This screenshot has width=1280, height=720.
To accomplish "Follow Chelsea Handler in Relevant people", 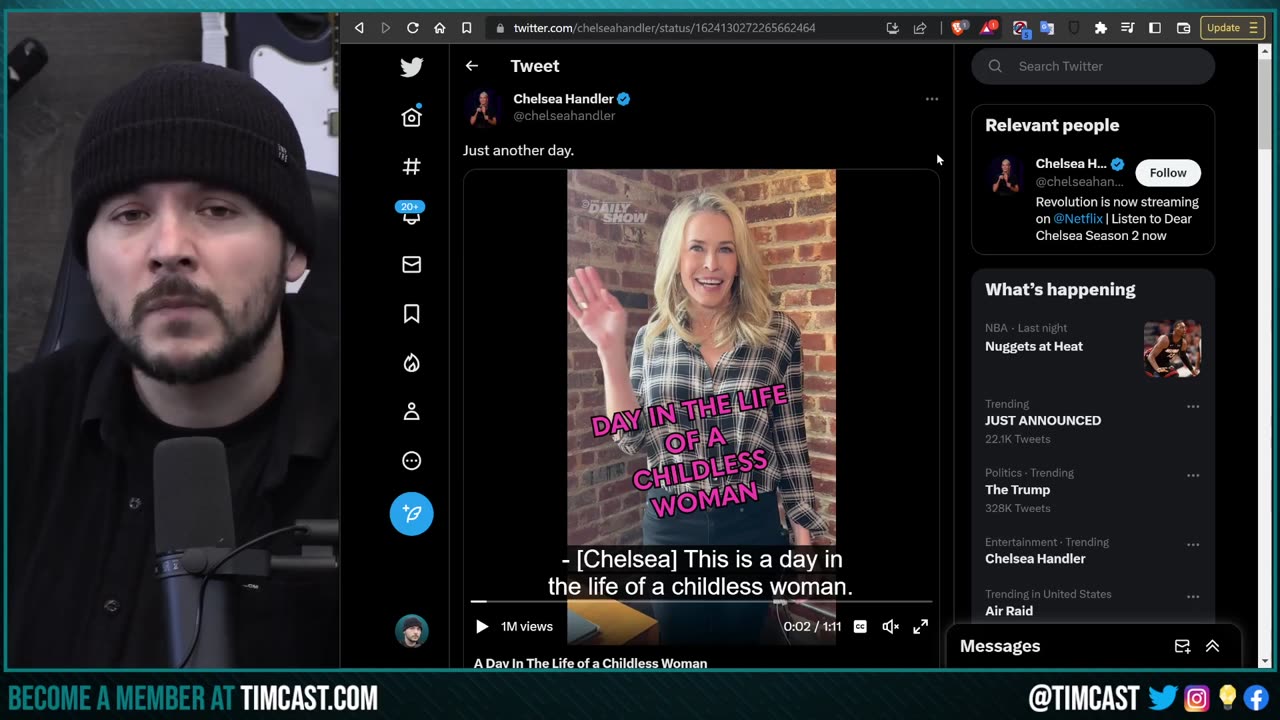I will 1167,173.
